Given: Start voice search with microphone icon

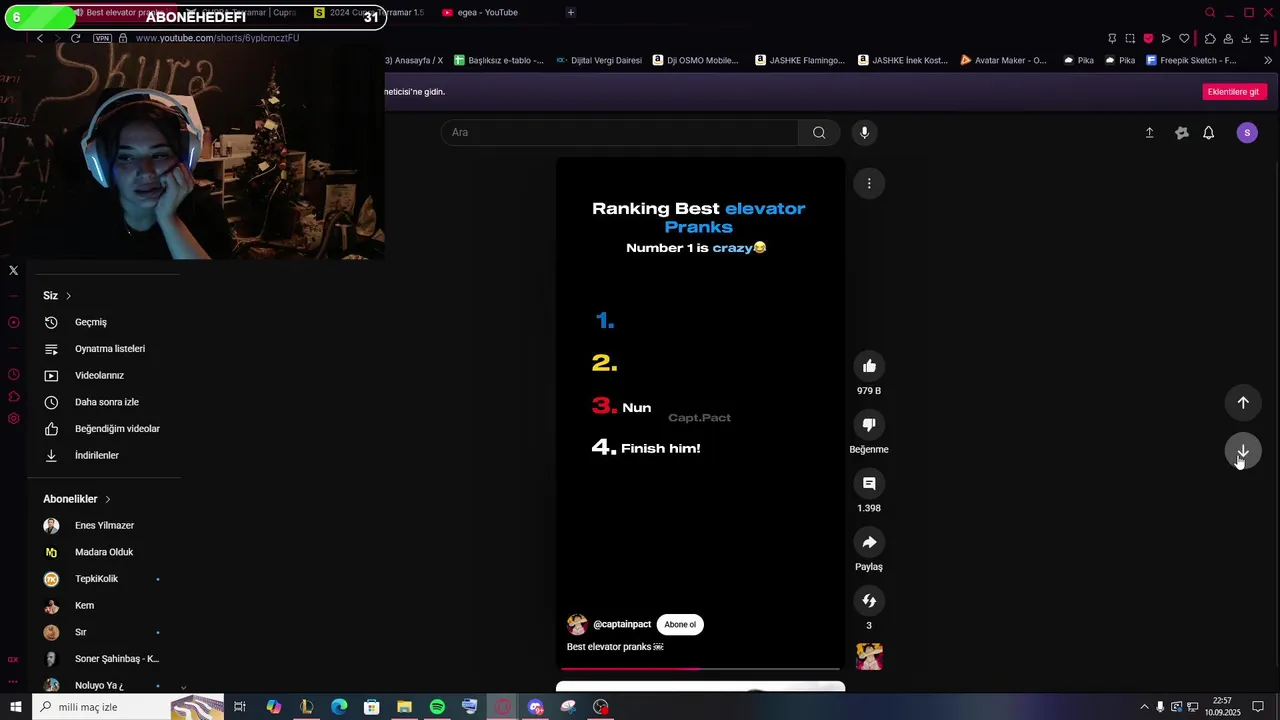Looking at the screenshot, I should point(865,132).
